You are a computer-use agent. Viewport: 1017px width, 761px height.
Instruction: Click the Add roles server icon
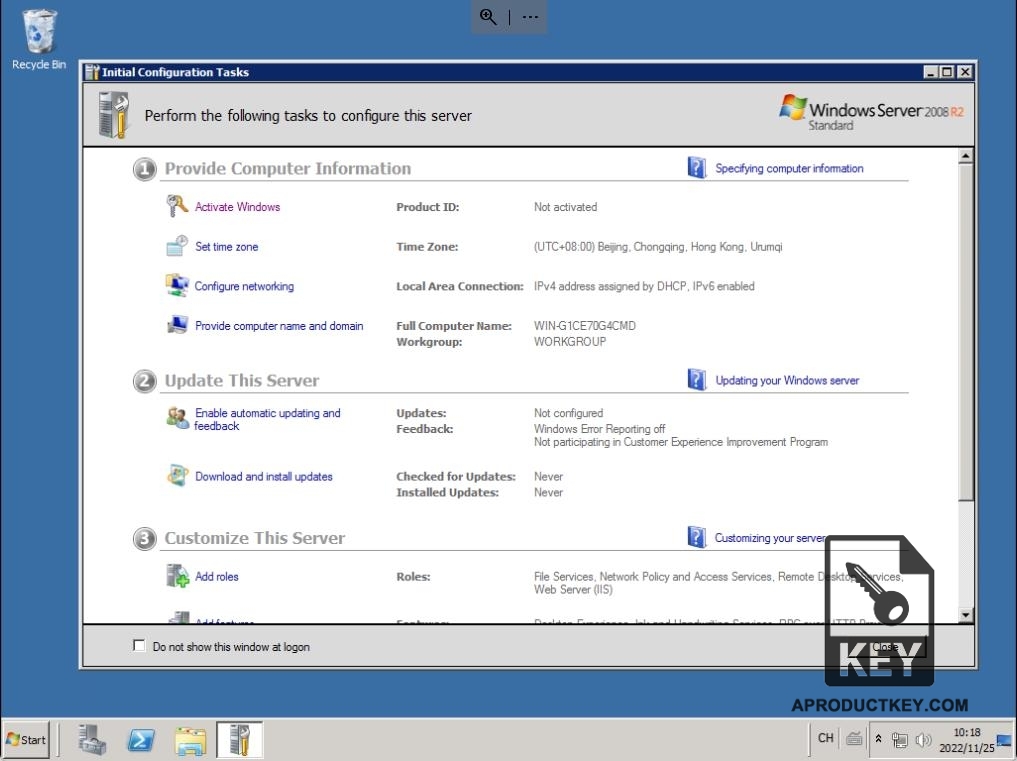(x=177, y=575)
